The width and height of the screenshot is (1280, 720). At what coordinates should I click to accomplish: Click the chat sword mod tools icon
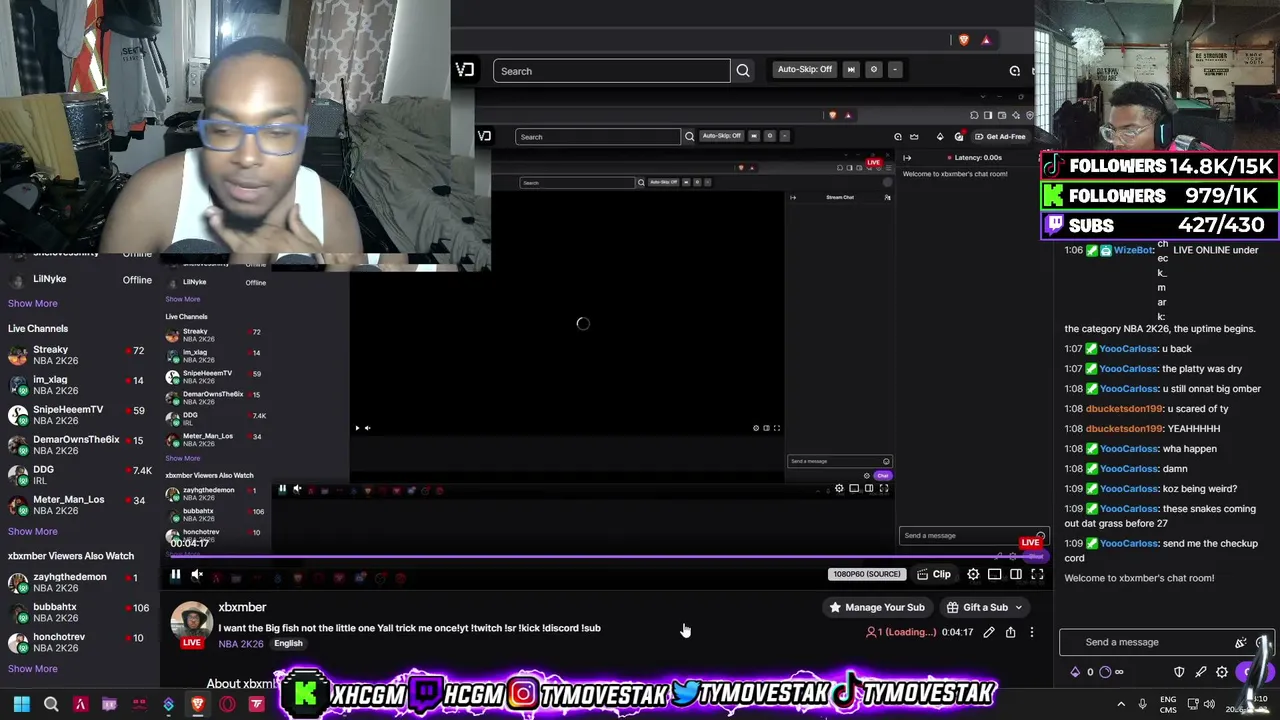1201,672
